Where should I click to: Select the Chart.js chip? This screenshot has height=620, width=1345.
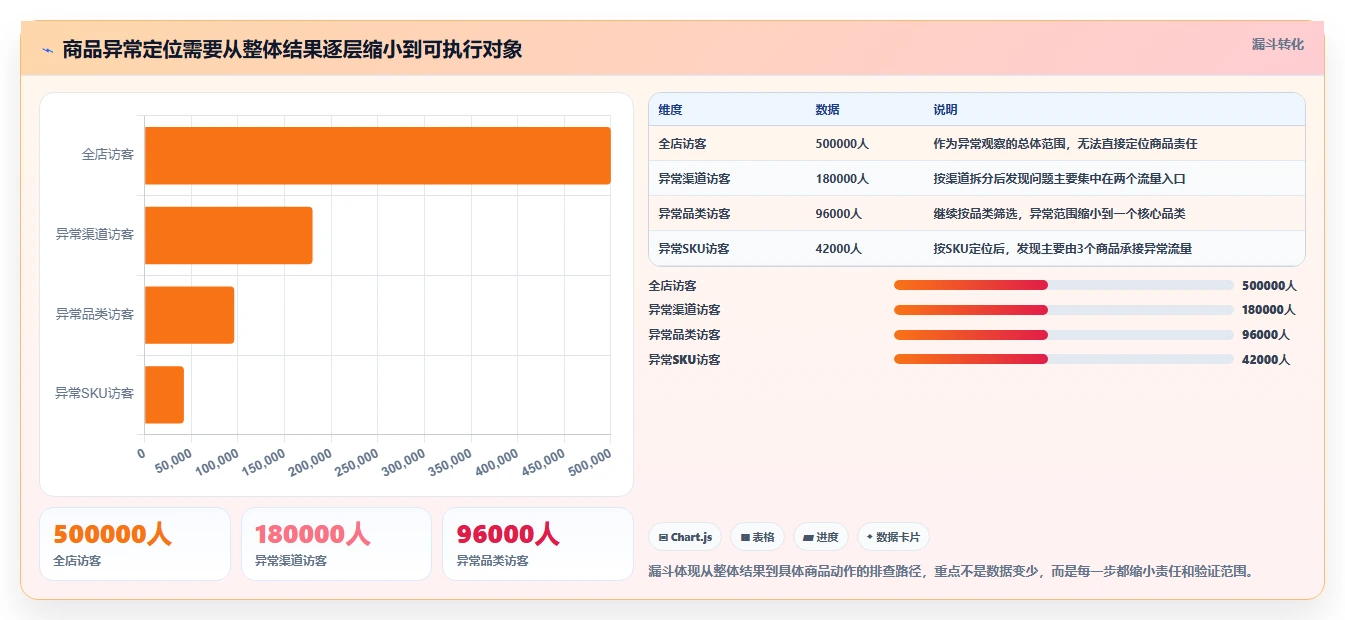[x=685, y=537]
